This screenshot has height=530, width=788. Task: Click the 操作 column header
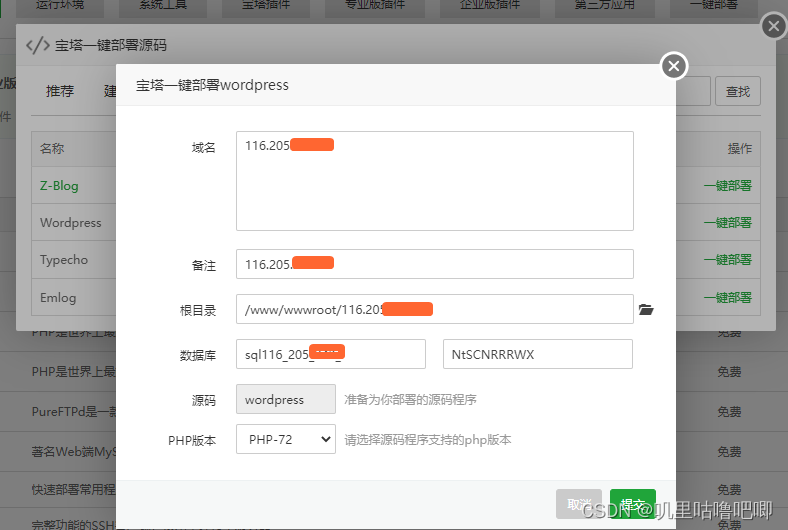(740, 148)
